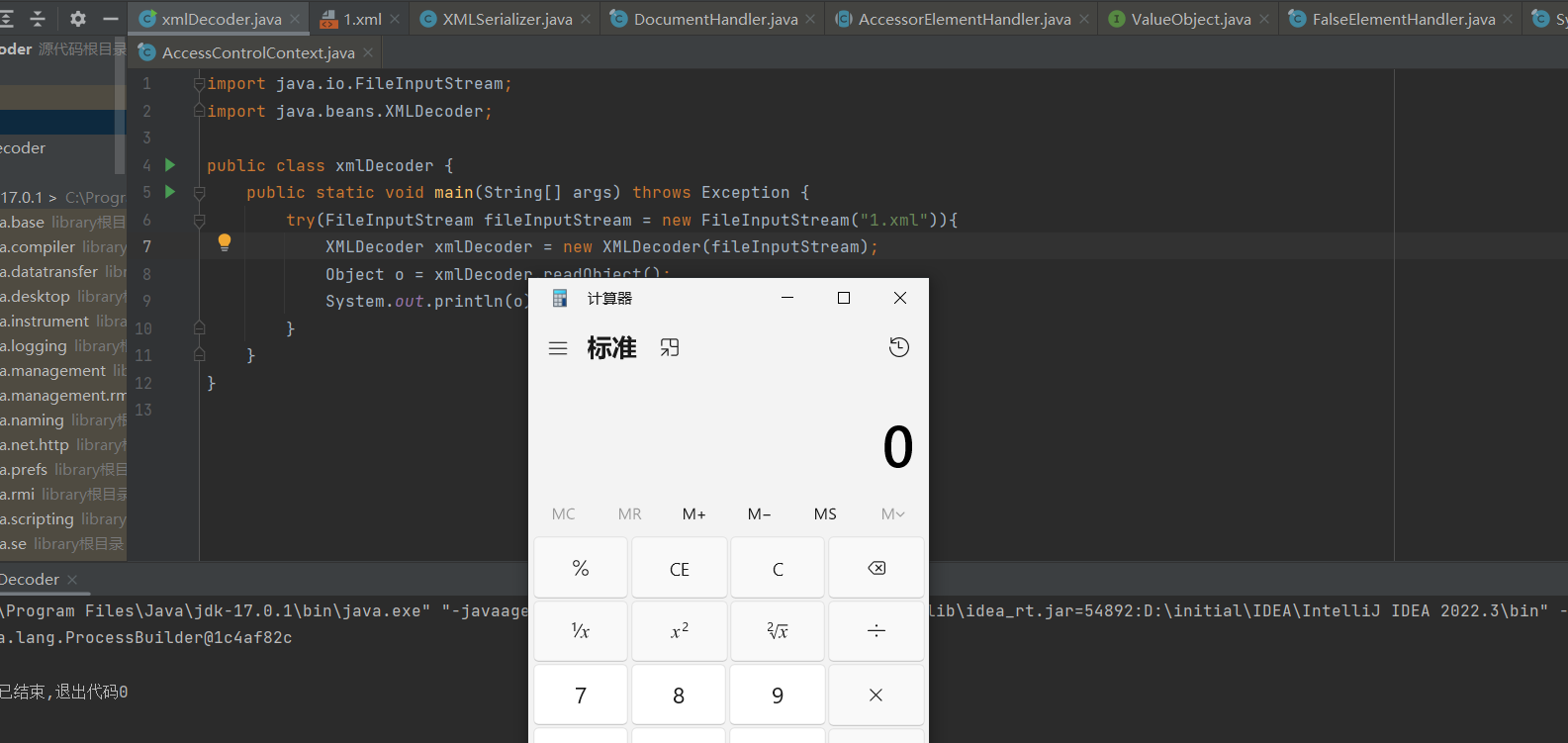The height and width of the screenshot is (743, 1568).
Task: Toggle calculator keep-on-top mode icon
Action: click(670, 347)
